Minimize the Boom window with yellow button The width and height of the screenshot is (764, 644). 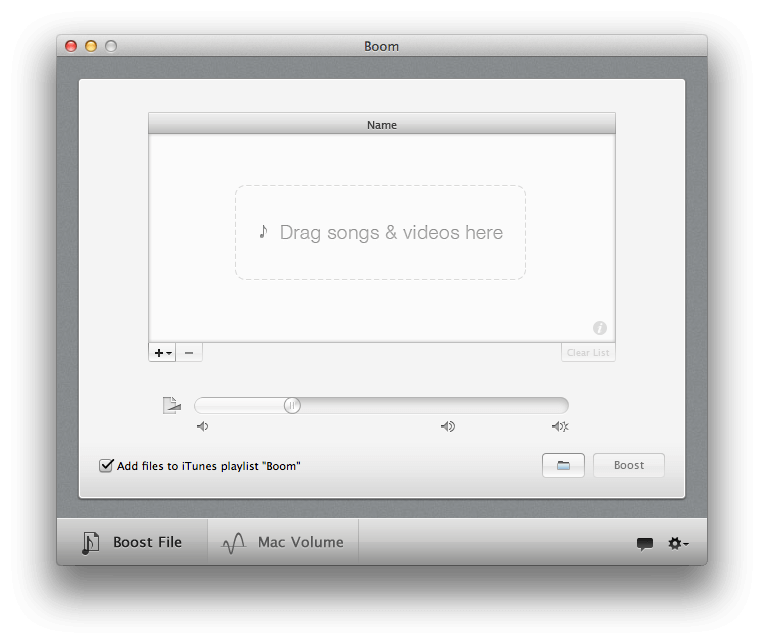(x=91, y=46)
